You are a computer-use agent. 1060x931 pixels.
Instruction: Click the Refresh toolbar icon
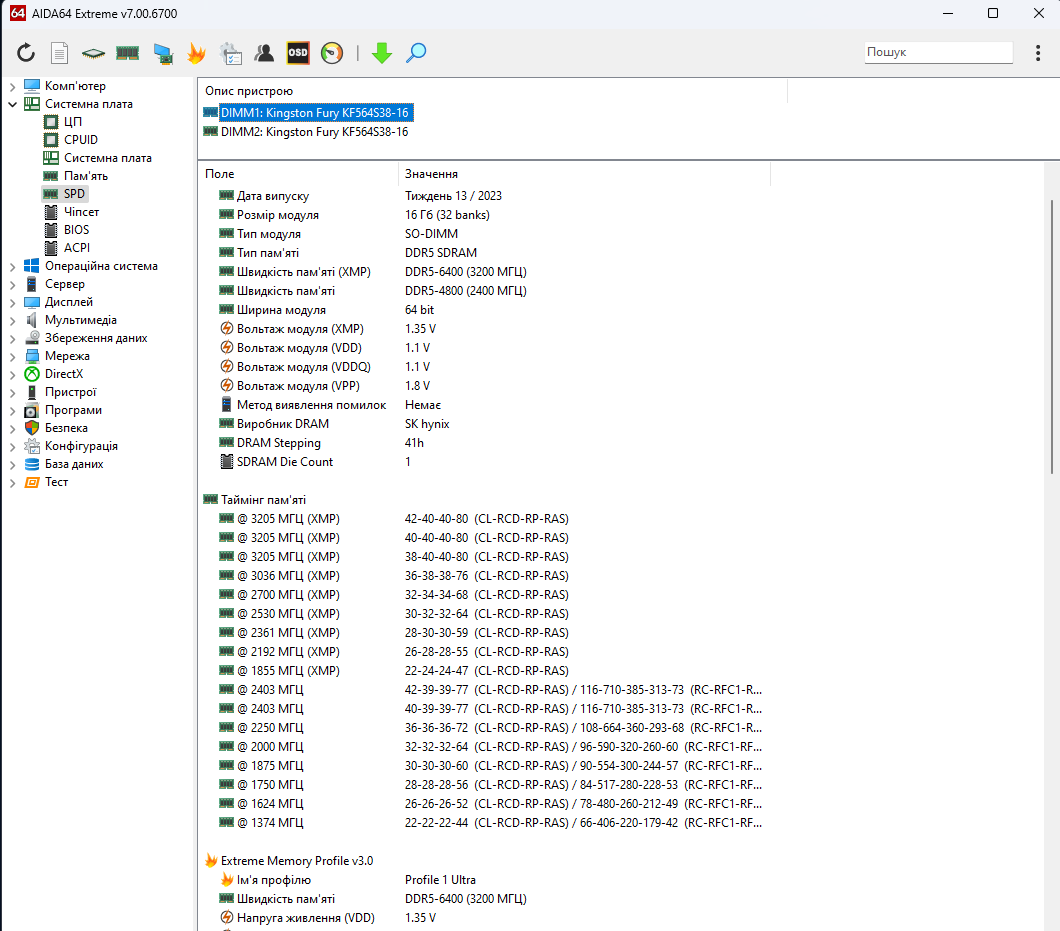click(x=26, y=53)
